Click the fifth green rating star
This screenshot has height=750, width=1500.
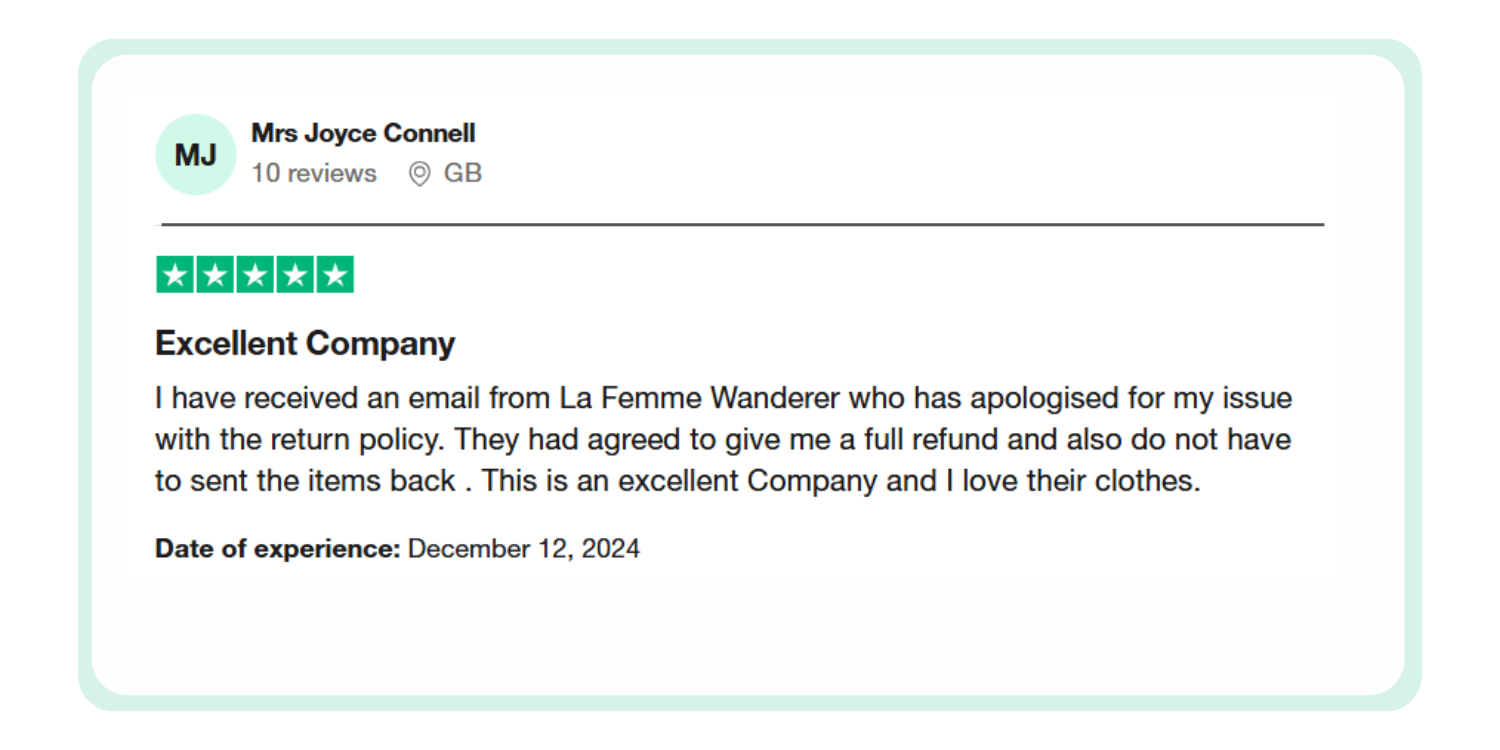pos(335,275)
